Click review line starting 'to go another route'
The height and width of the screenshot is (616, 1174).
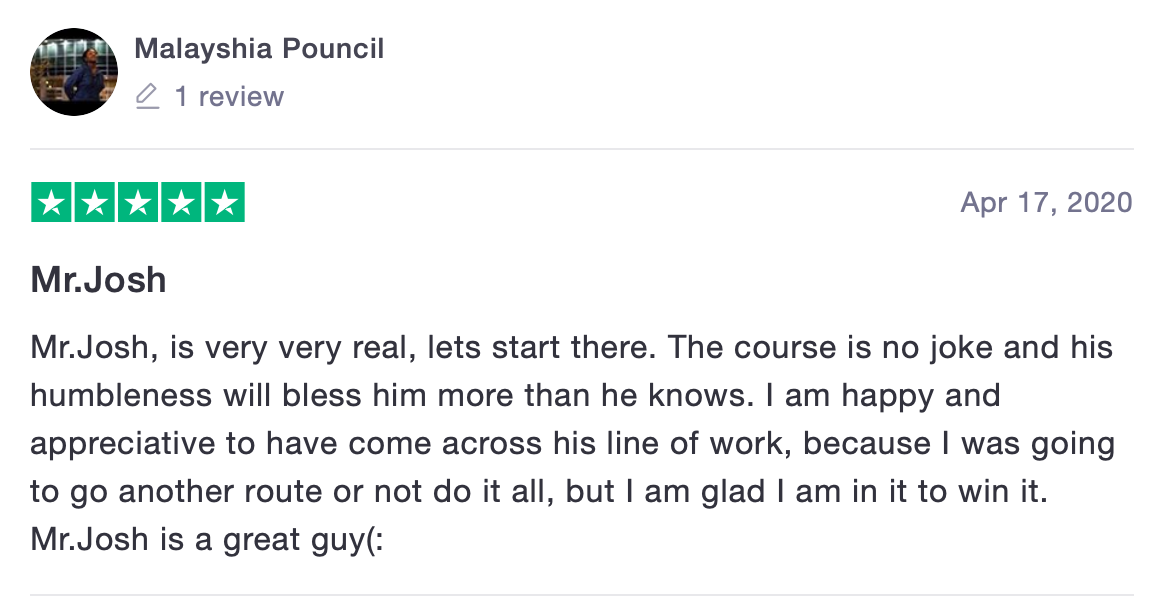point(538,491)
